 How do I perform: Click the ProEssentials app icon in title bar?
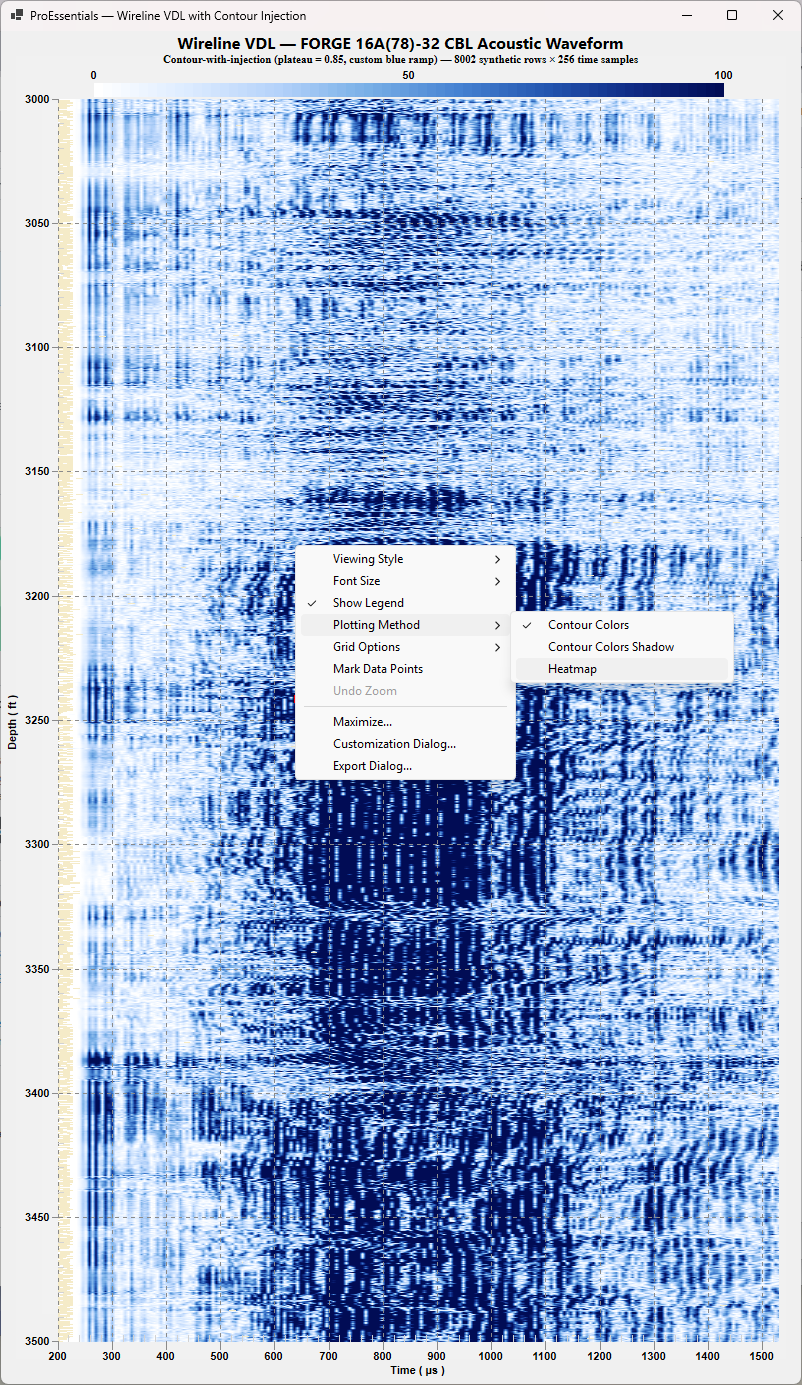(16, 16)
